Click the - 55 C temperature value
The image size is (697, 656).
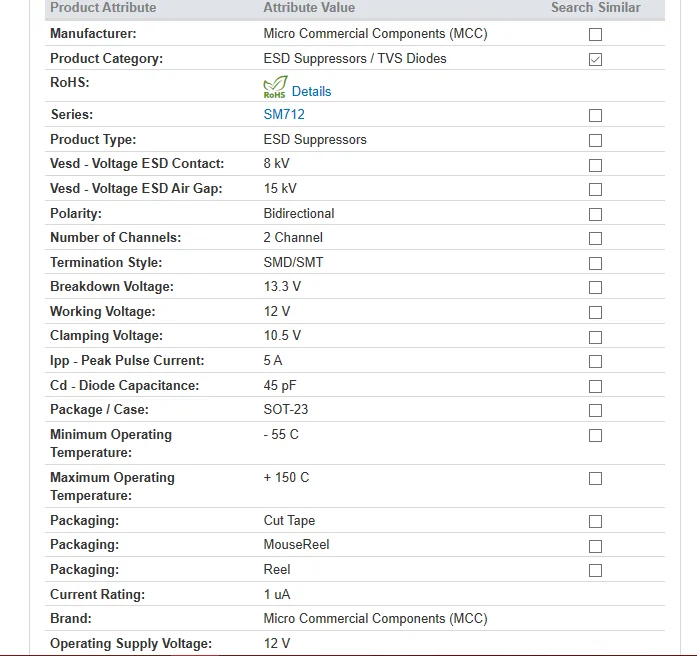pyautogui.click(x=281, y=434)
